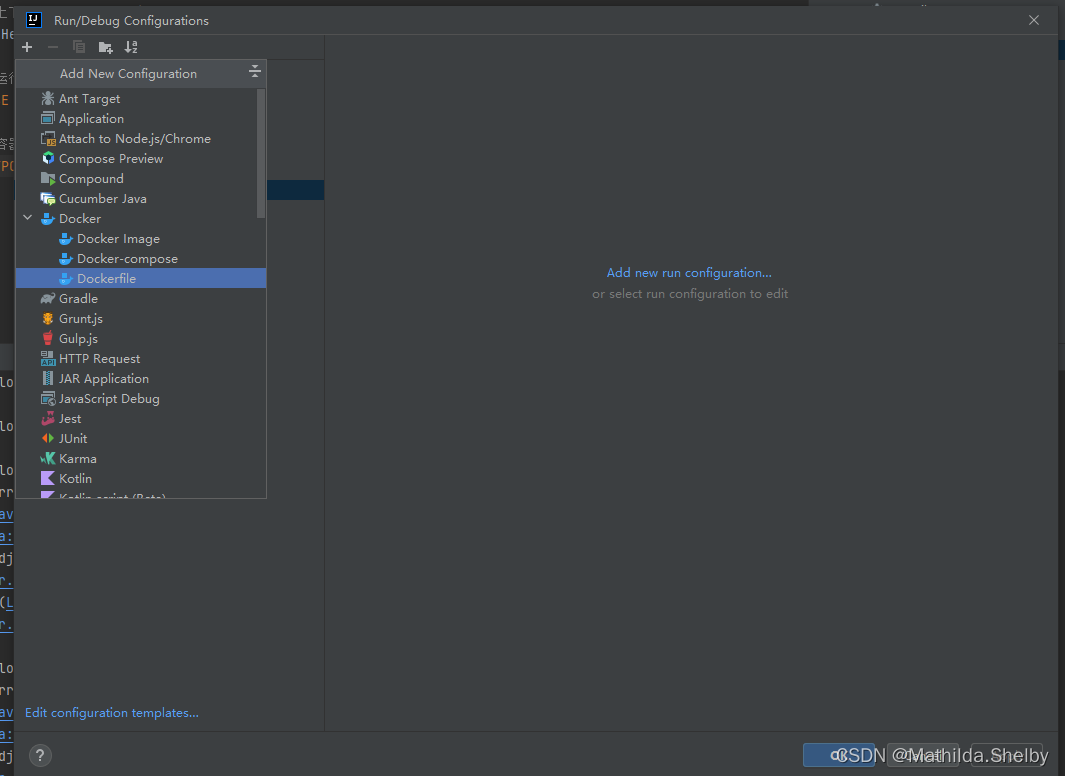Select JavaScript Debug configuration
Image resolution: width=1065 pixels, height=776 pixels.
tap(141, 399)
